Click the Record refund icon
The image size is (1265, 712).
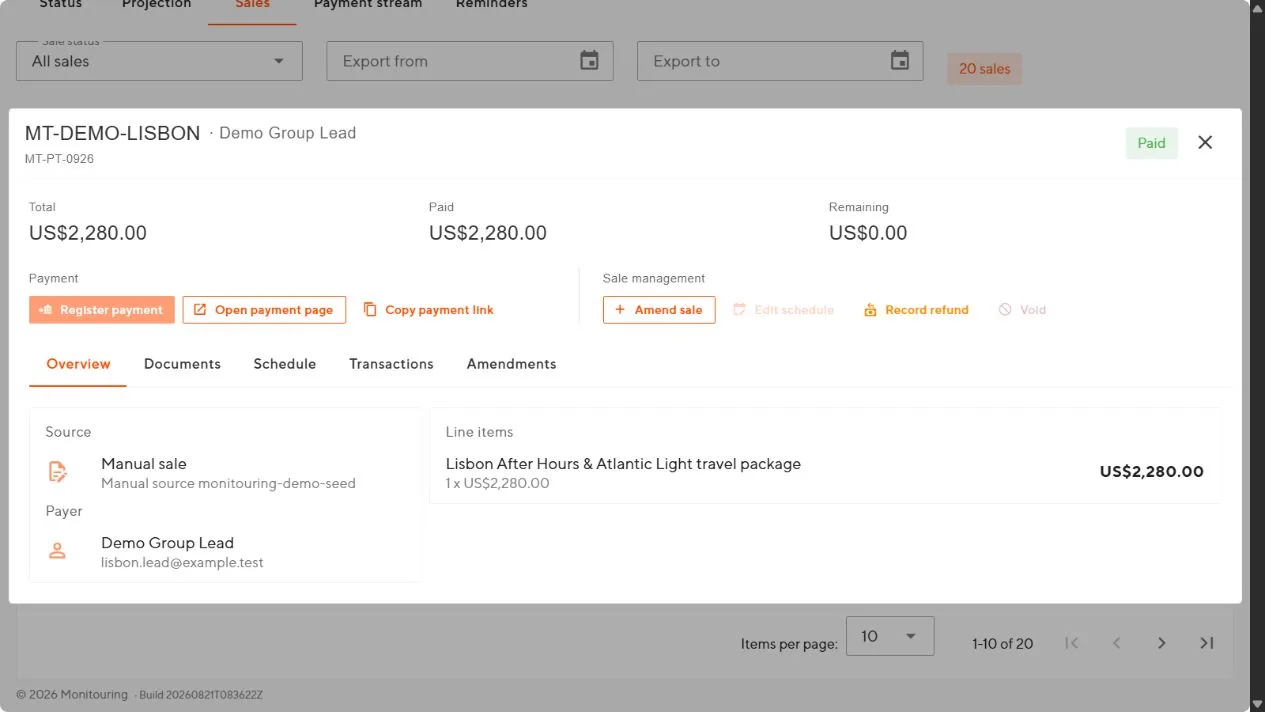click(x=870, y=310)
